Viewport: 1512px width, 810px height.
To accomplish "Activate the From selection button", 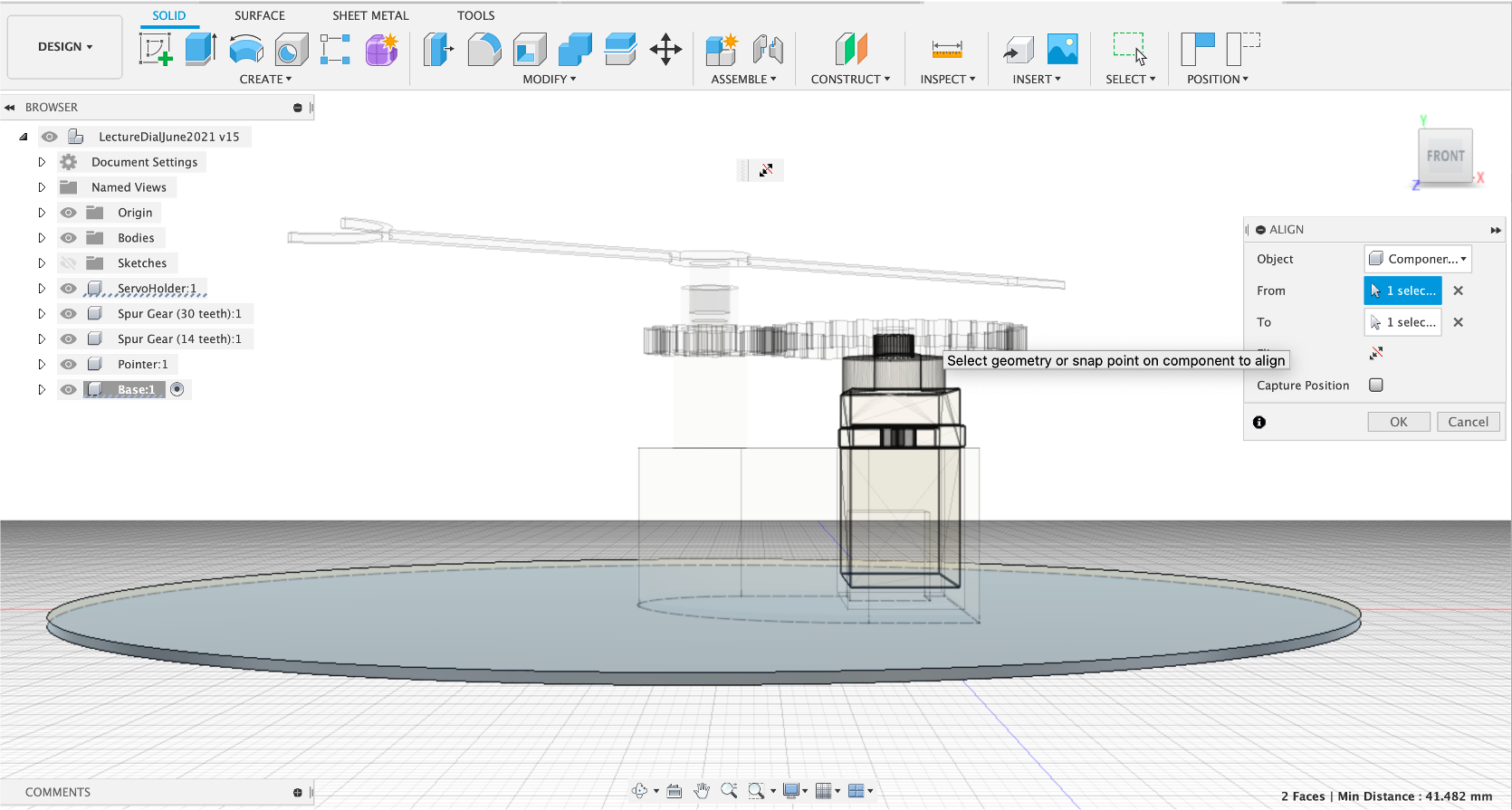I will point(1402,291).
